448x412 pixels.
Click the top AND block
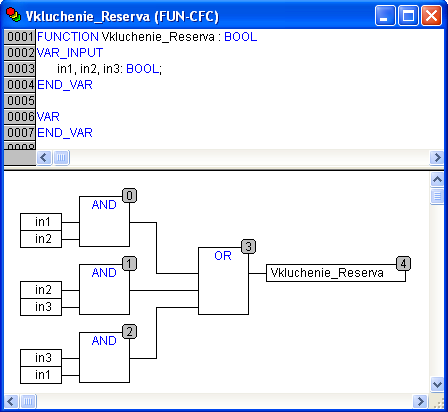pos(104,221)
